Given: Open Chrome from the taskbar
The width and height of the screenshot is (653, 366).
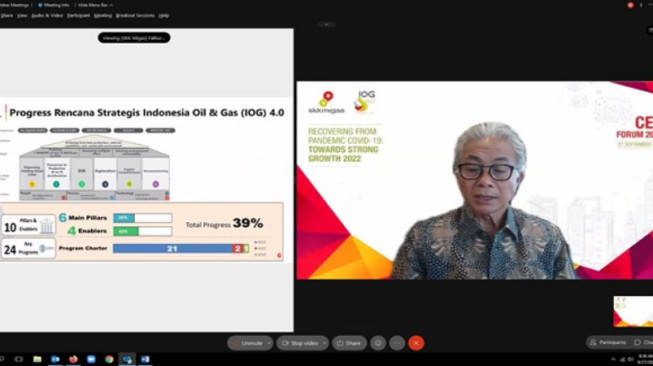Looking at the screenshot, I should click(109, 359).
